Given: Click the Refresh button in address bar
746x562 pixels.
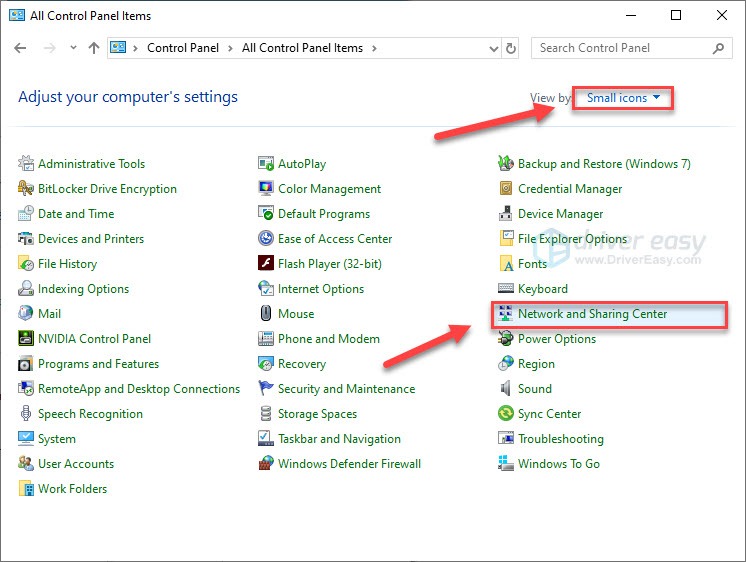Looking at the screenshot, I should [x=512, y=48].
